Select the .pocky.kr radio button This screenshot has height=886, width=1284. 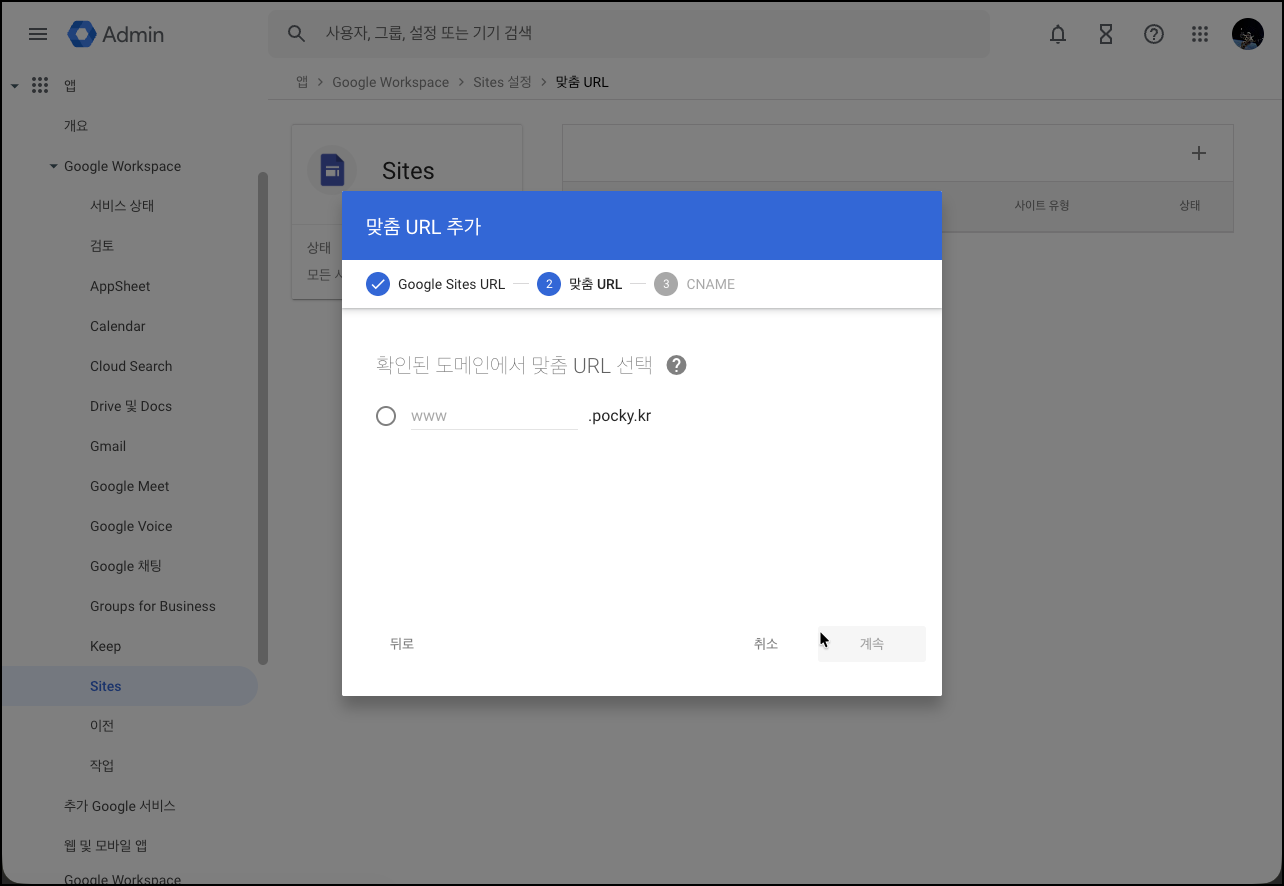[386, 416]
